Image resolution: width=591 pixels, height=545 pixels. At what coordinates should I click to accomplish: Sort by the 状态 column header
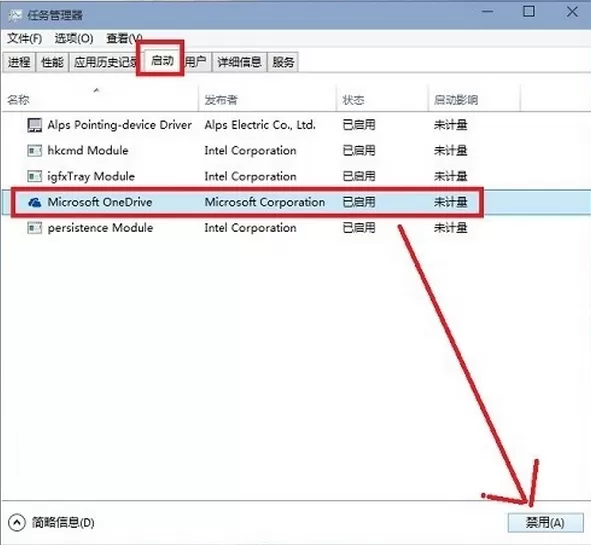tap(382, 100)
